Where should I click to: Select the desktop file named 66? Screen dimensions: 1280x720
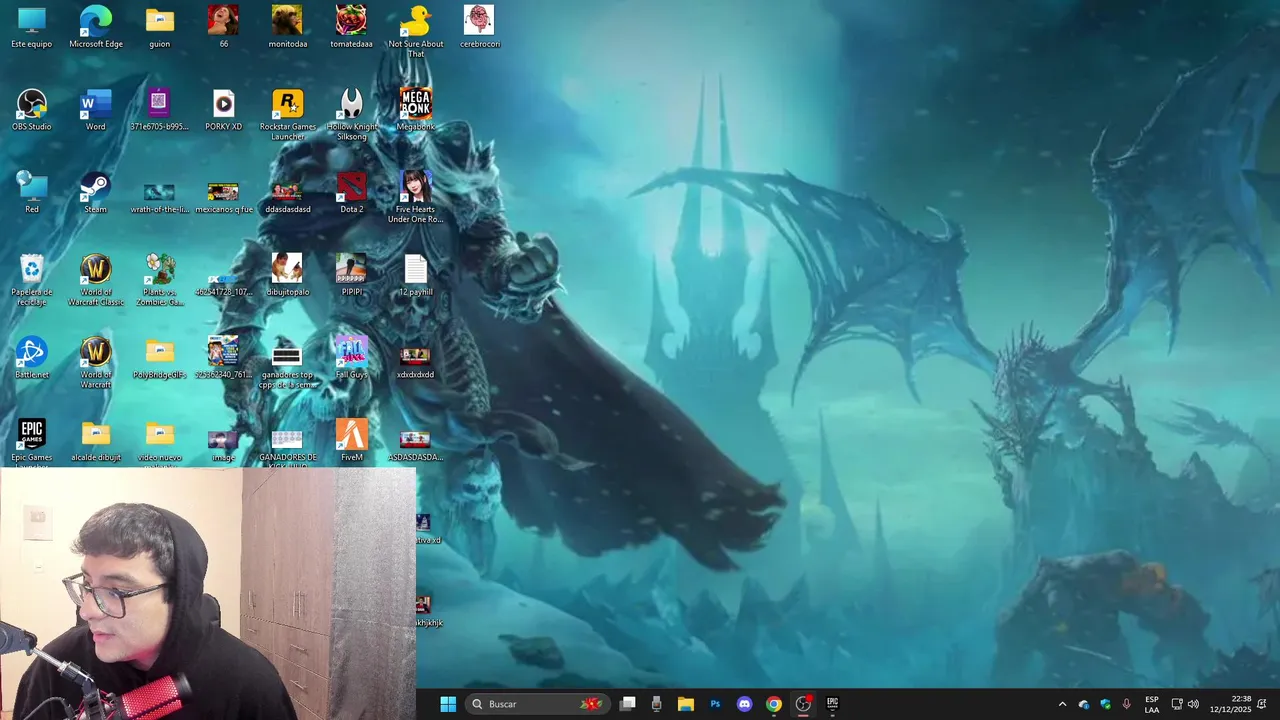pyautogui.click(x=223, y=27)
